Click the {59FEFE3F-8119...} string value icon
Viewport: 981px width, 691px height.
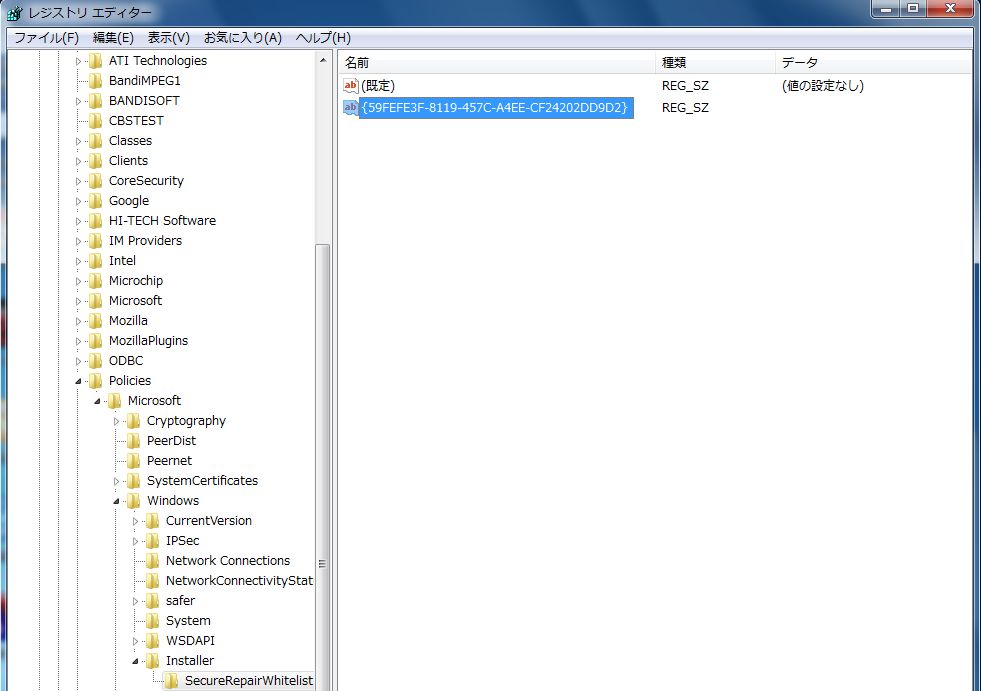(x=350, y=108)
